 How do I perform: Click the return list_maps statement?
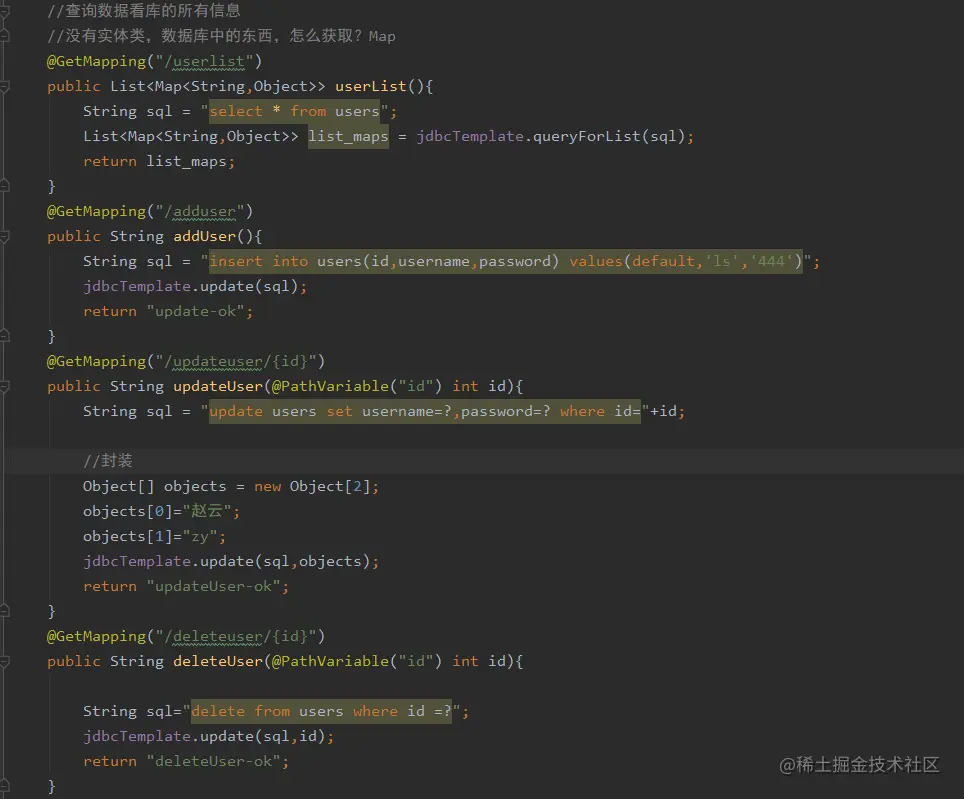pos(159,161)
